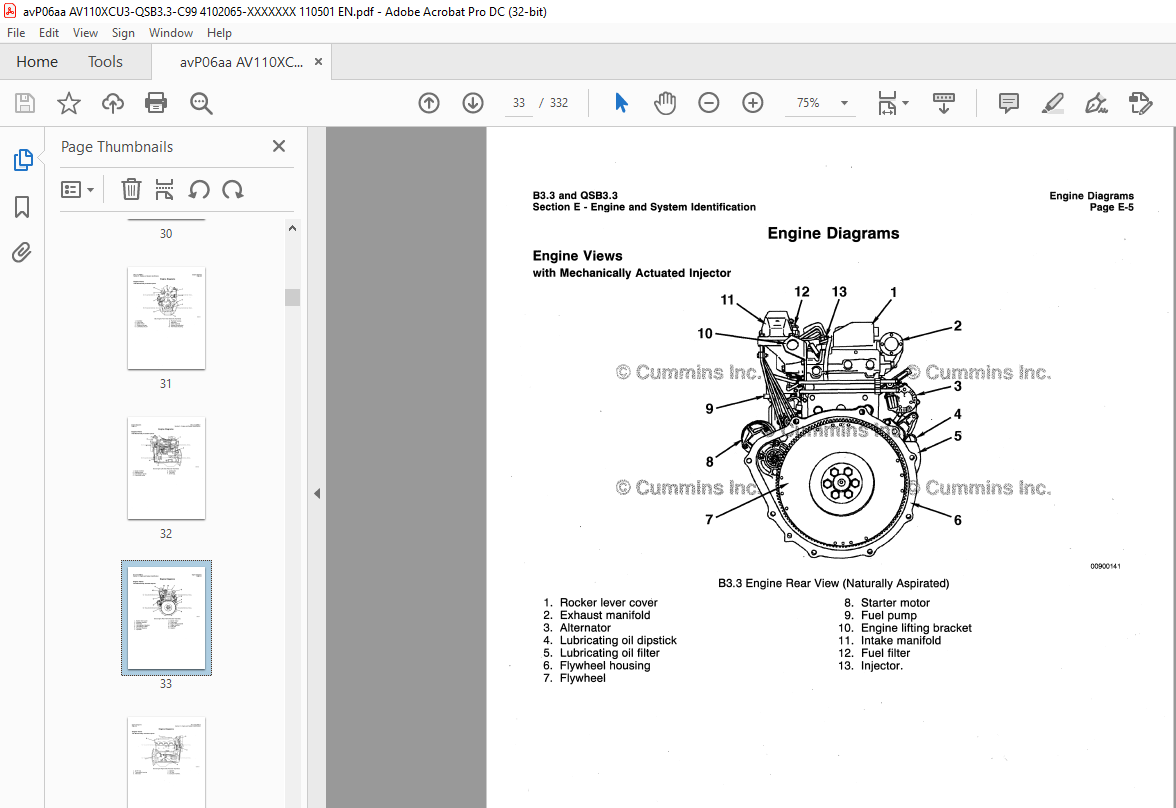This screenshot has width=1176, height=808.
Task: Click the 'Engine Views' subheading
Action: [x=578, y=256]
